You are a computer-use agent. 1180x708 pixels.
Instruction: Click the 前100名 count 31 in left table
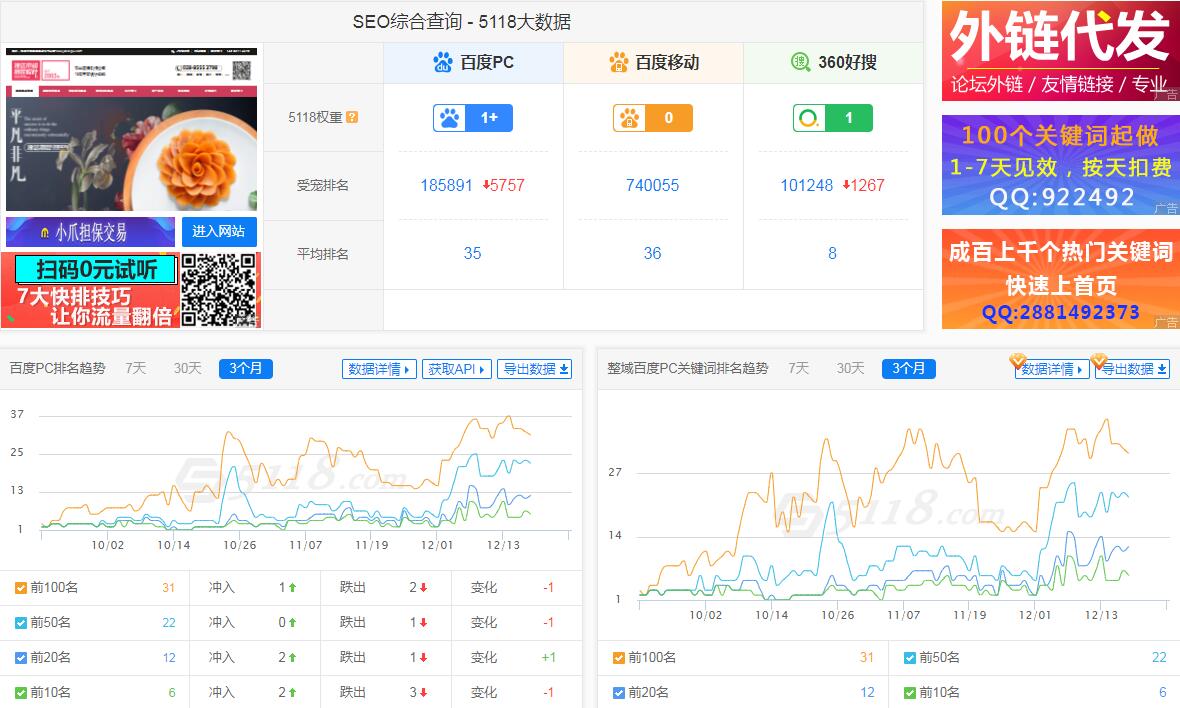(169, 588)
